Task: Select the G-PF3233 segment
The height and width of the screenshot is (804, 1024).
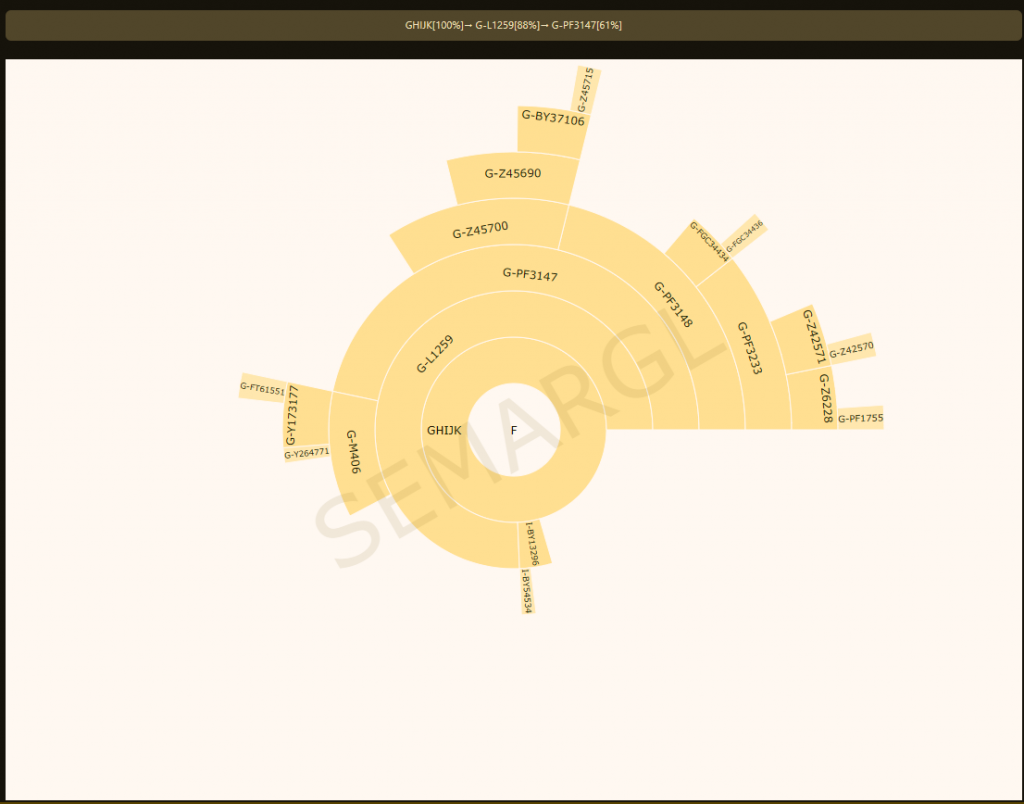Action: tap(750, 348)
